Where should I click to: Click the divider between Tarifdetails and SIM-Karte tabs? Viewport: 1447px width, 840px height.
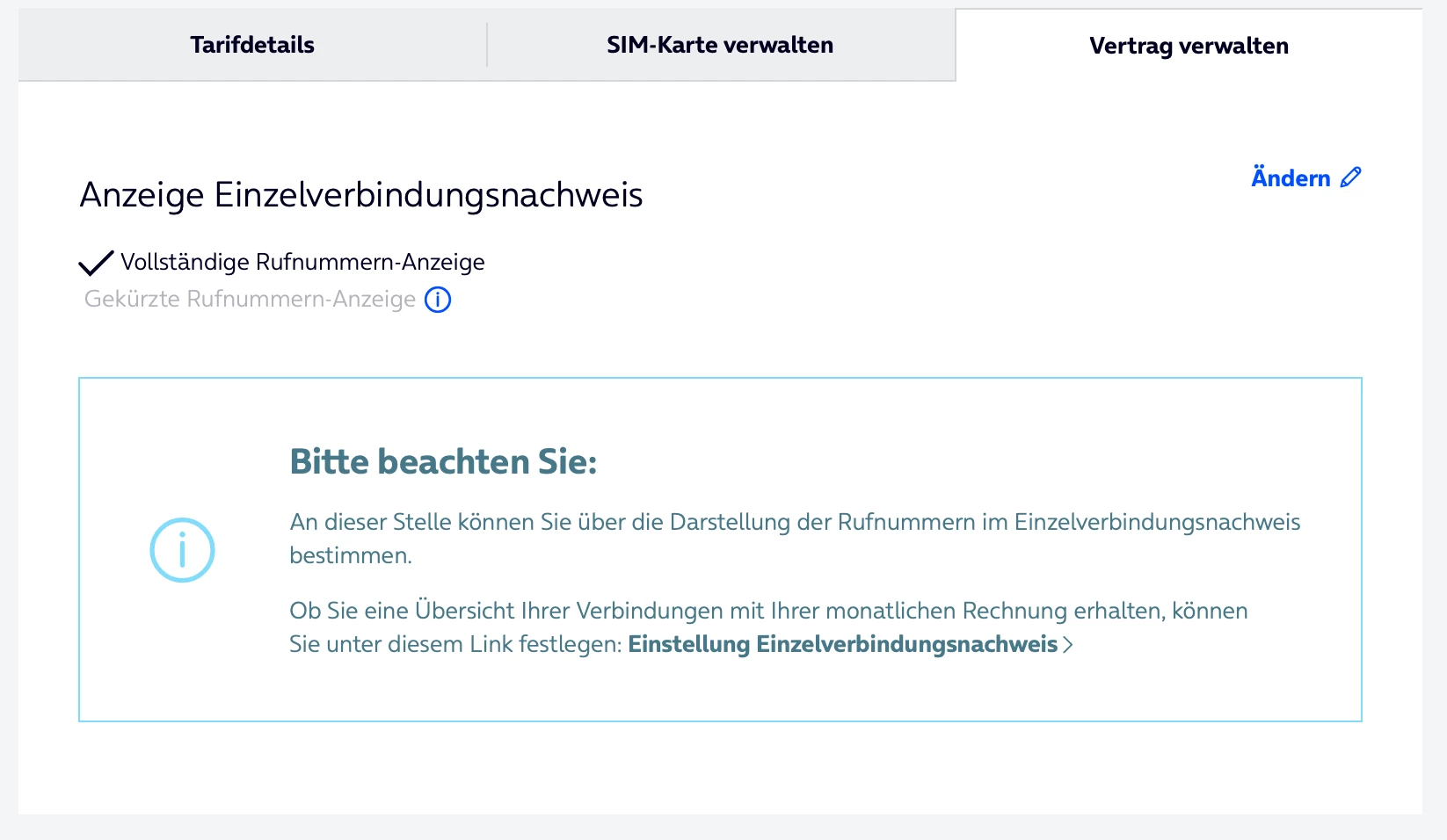pyautogui.click(x=487, y=46)
